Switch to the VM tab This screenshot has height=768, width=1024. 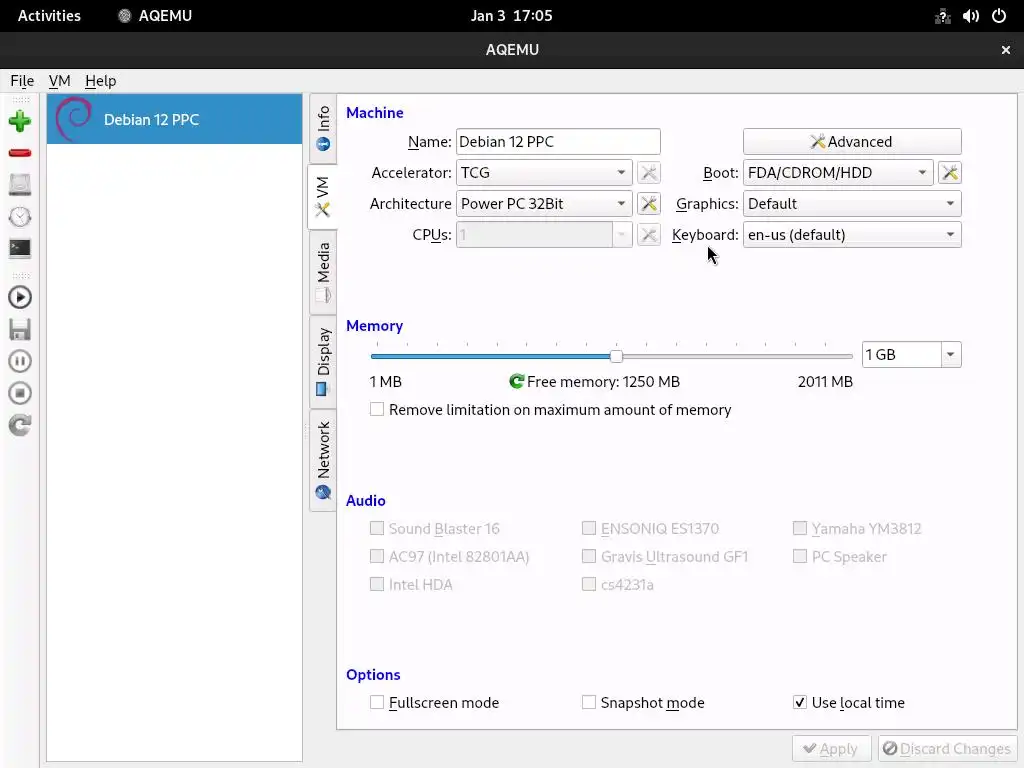[x=323, y=197]
